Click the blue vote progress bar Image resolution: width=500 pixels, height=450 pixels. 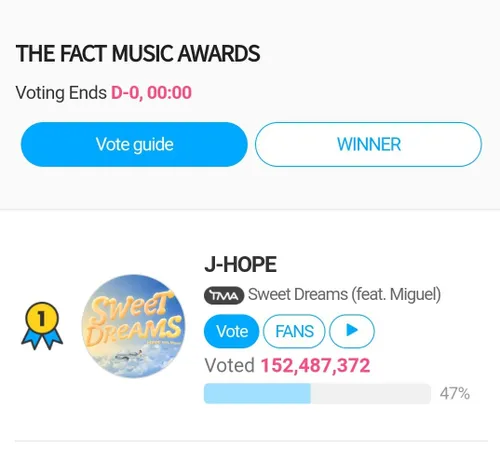pos(257,394)
